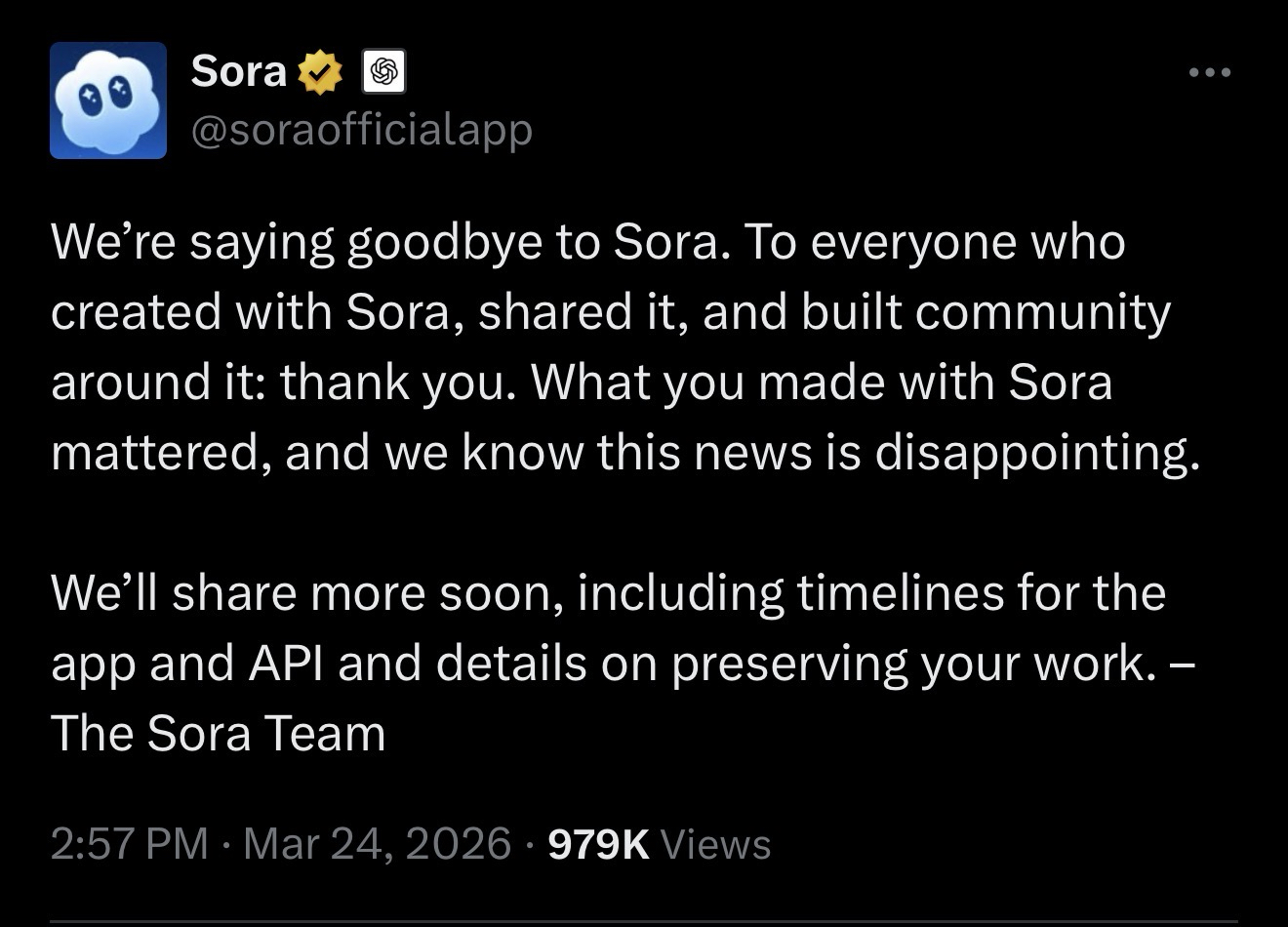Click "The Sora Team" signature

pyautogui.click(x=218, y=734)
